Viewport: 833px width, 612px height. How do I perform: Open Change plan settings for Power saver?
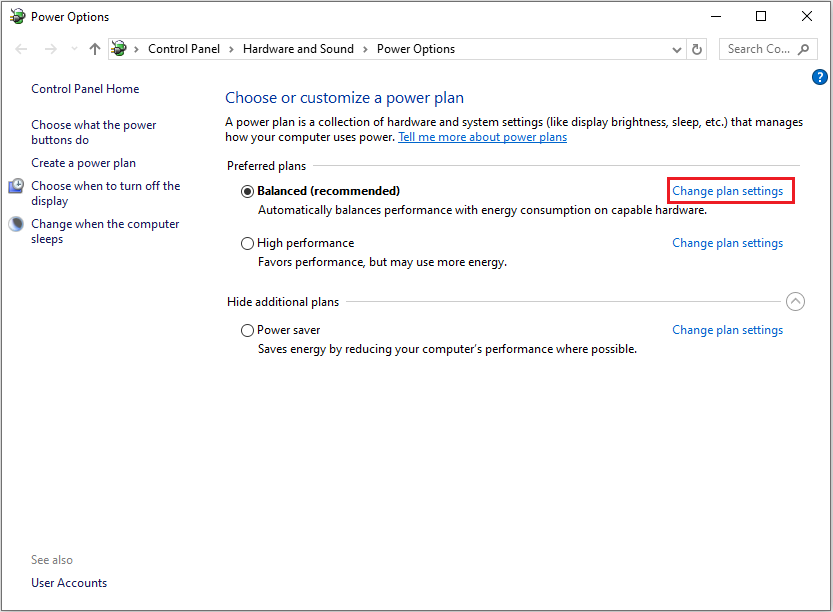tap(727, 330)
